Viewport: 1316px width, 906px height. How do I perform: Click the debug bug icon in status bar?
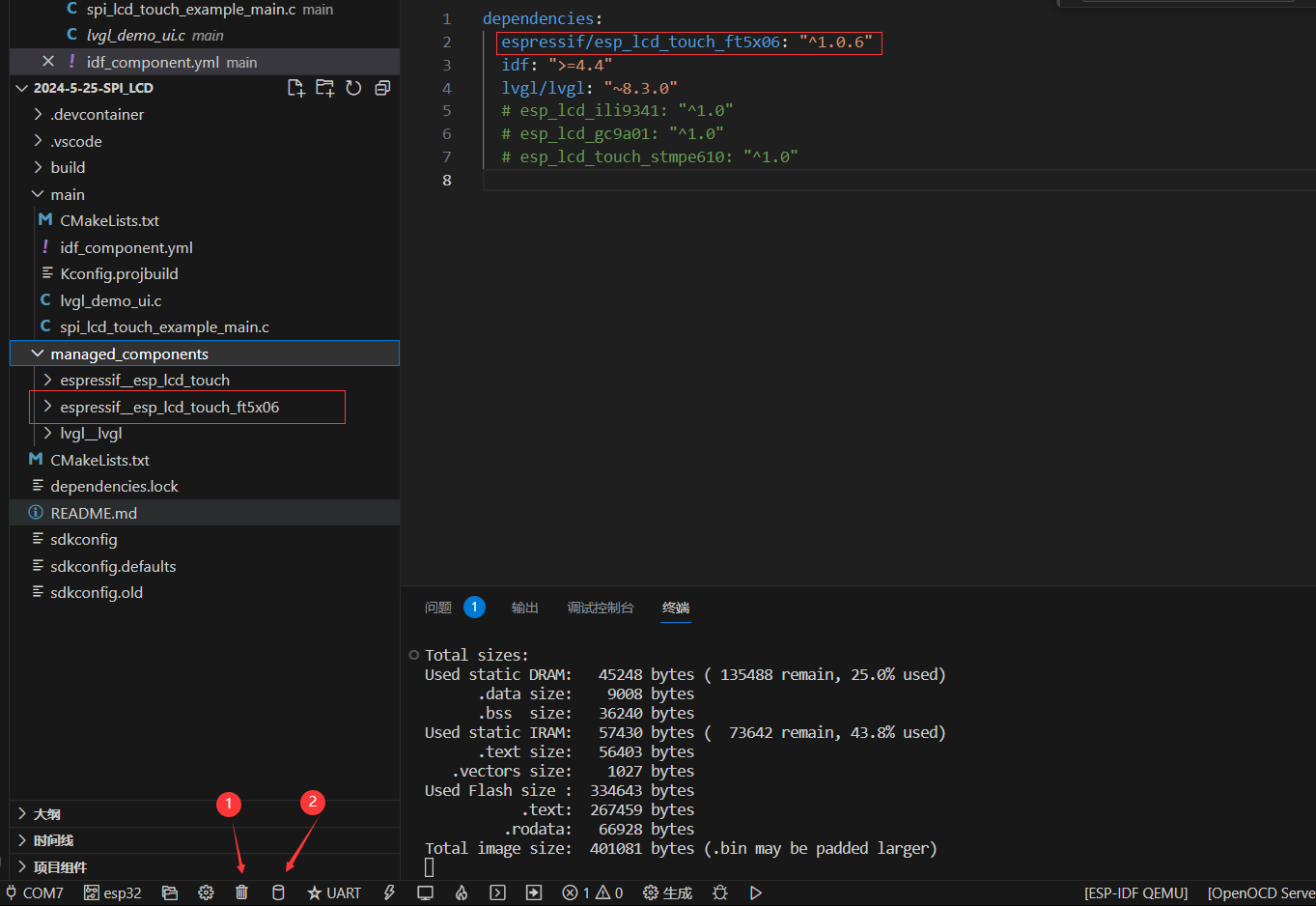tap(720, 892)
